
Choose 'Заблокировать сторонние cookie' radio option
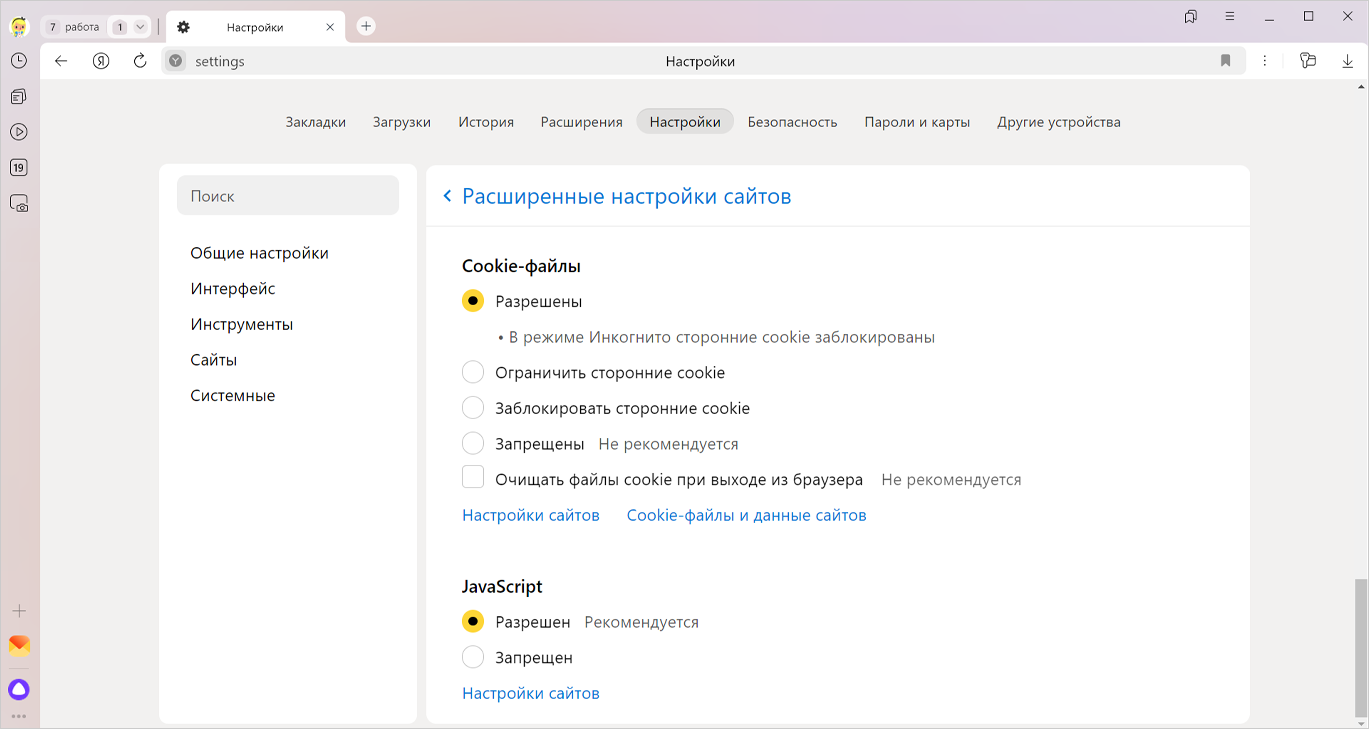(473, 408)
